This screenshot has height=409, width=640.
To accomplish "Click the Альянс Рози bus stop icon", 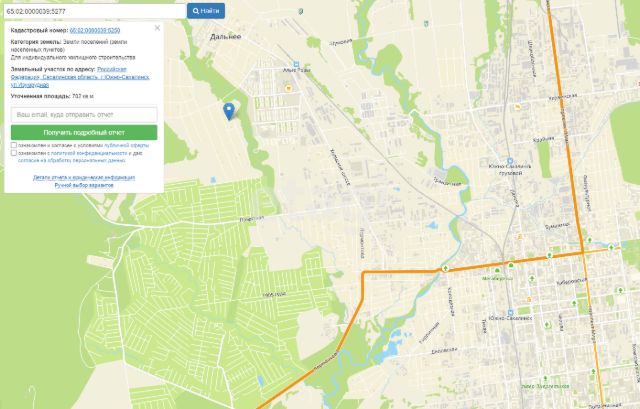I will click(x=296, y=64).
